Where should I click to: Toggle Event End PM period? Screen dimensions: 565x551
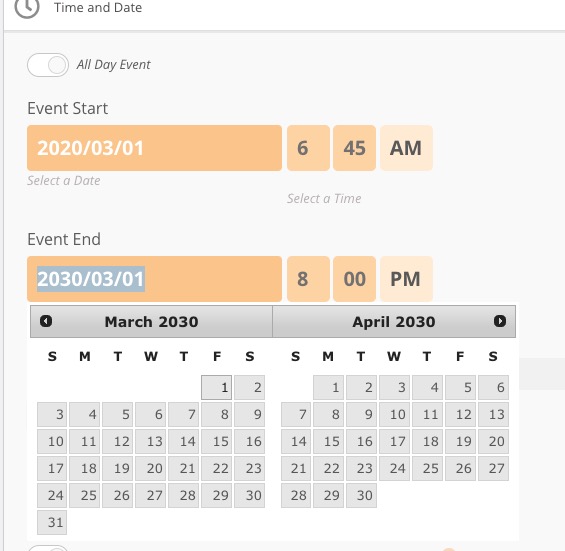(406, 279)
